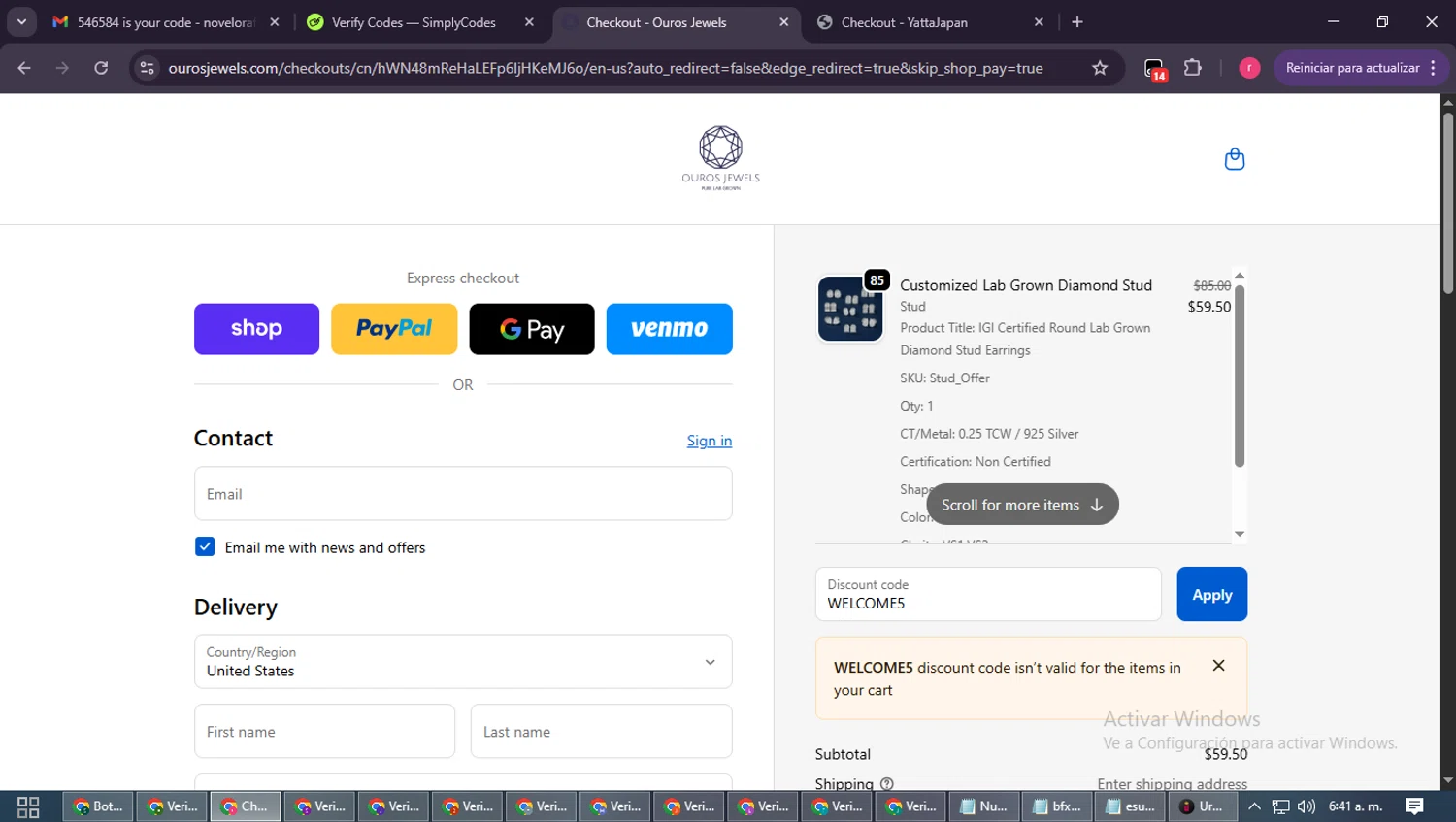Open the taskbar volume icon

tap(1307, 806)
